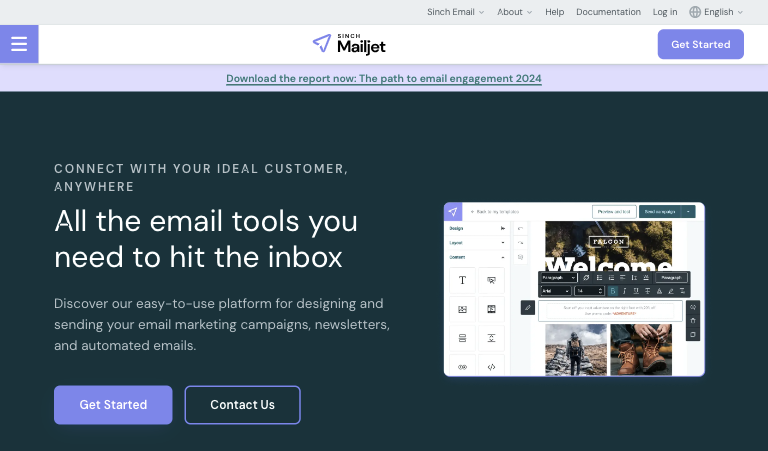Click the highlight color icon in toolbar

(x=671, y=291)
